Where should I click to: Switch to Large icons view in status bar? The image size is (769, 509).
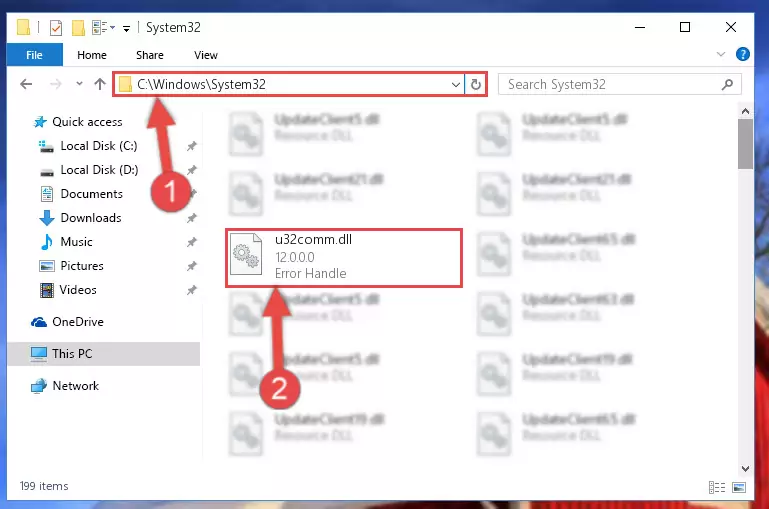739,487
